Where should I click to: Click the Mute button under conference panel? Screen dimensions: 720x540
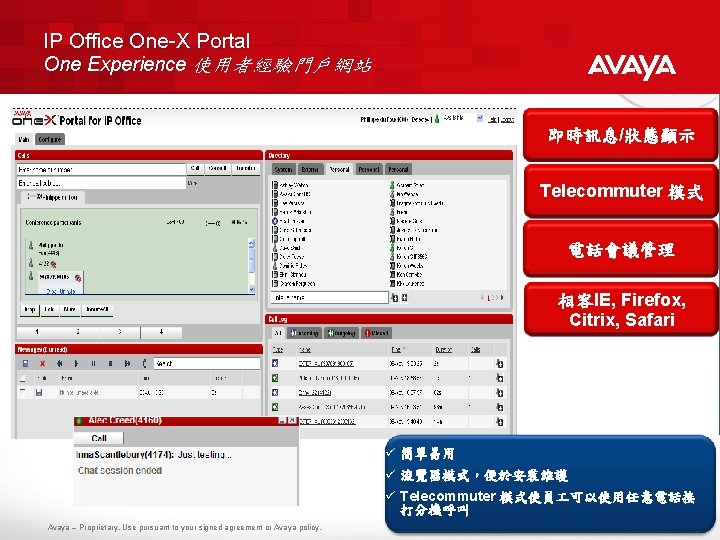coord(70,309)
